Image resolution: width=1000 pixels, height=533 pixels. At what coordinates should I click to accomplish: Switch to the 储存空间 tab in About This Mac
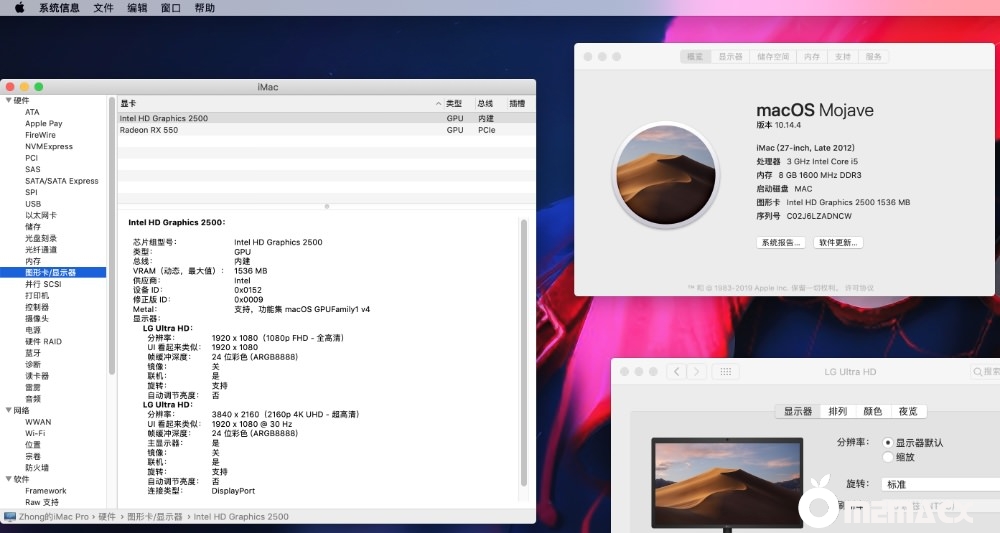point(773,57)
